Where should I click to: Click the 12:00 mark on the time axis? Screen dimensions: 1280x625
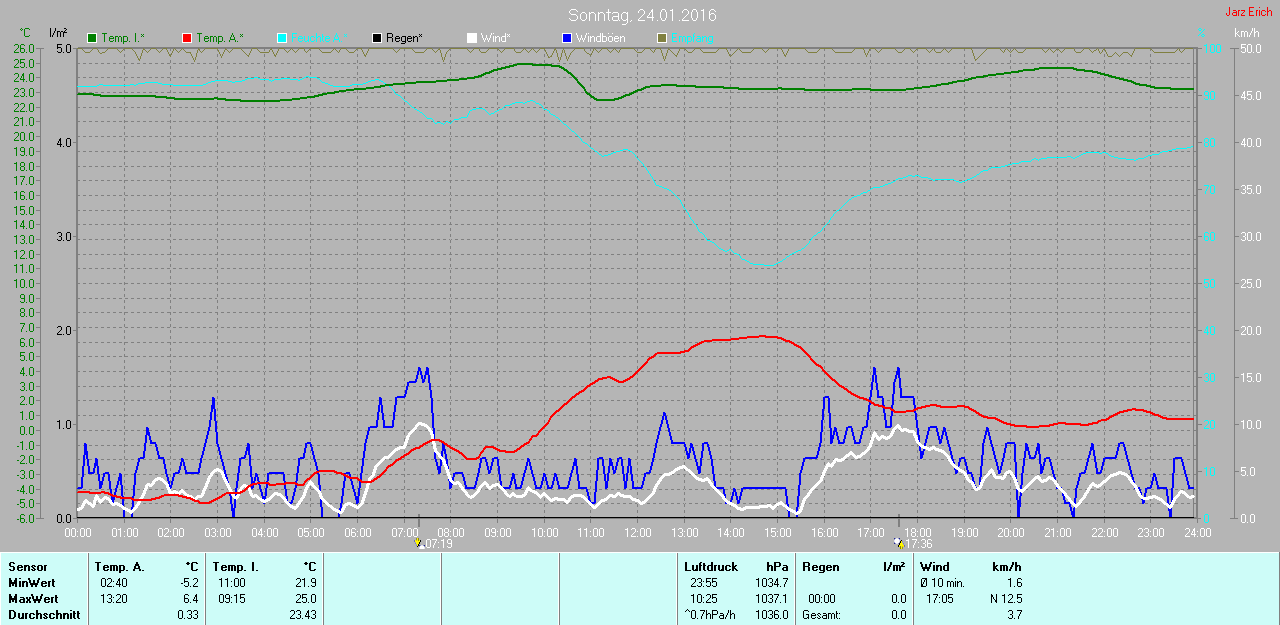pos(637,533)
